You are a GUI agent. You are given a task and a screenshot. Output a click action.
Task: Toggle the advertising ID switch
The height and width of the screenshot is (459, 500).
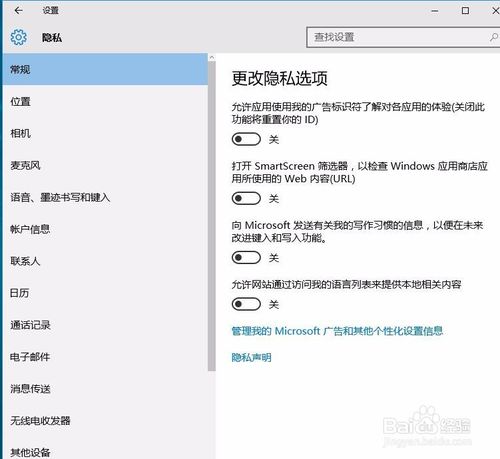tap(246, 139)
